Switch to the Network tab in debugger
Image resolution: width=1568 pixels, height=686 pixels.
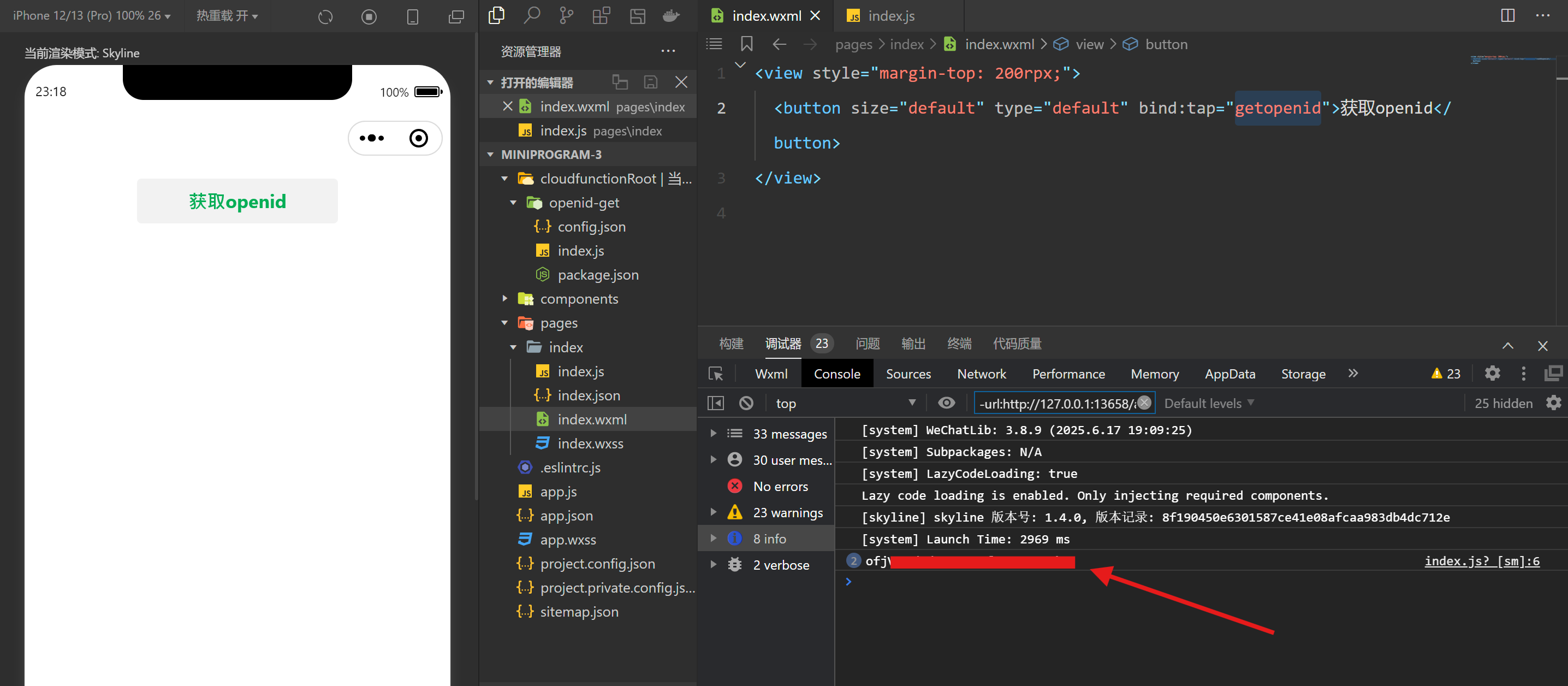981,373
